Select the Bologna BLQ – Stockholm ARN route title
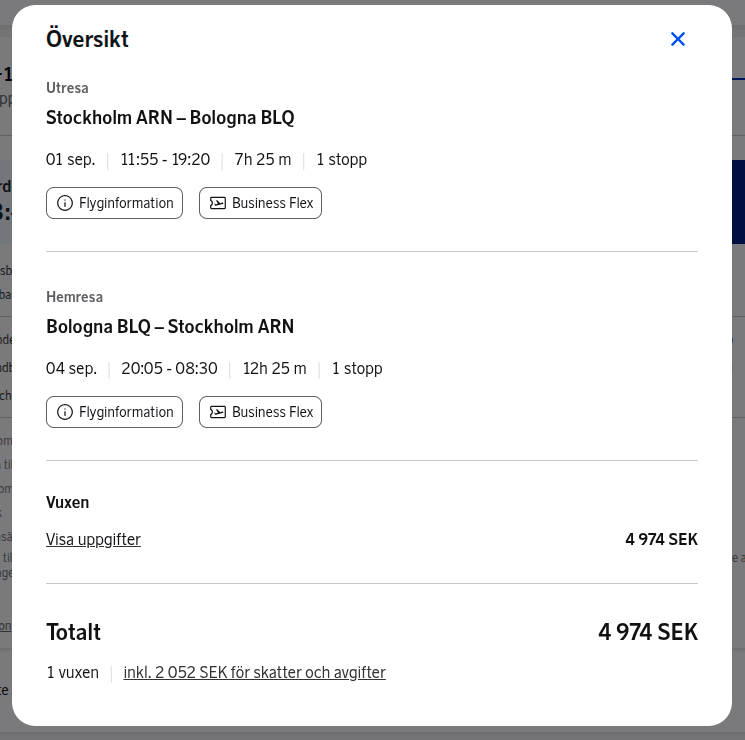 [x=170, y=327]
